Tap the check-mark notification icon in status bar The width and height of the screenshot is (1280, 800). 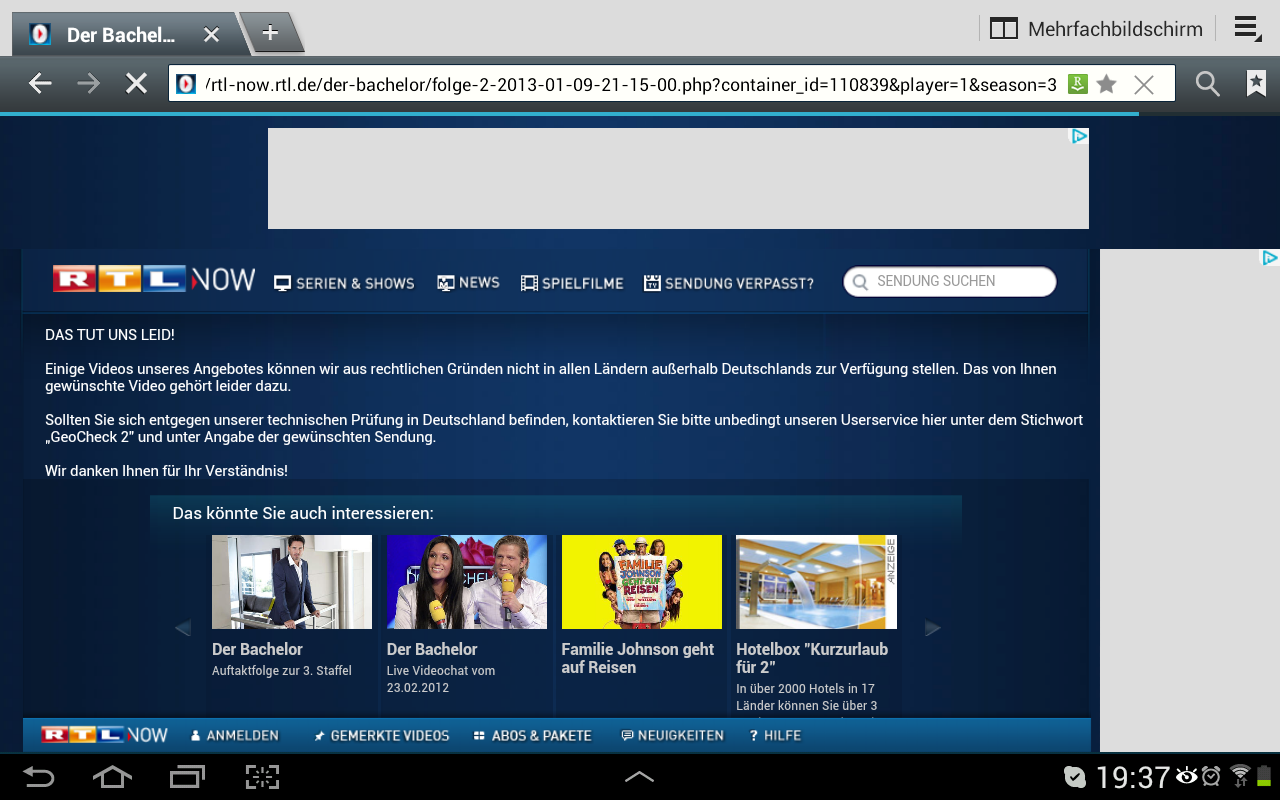coord(1075,777)
